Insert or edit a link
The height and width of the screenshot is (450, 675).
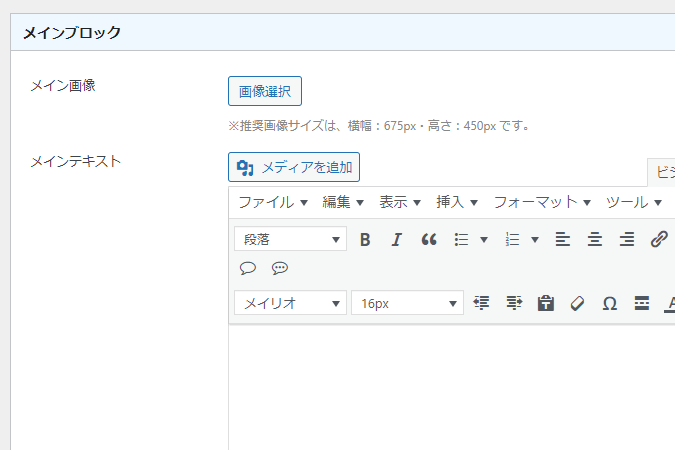(659, 239)
